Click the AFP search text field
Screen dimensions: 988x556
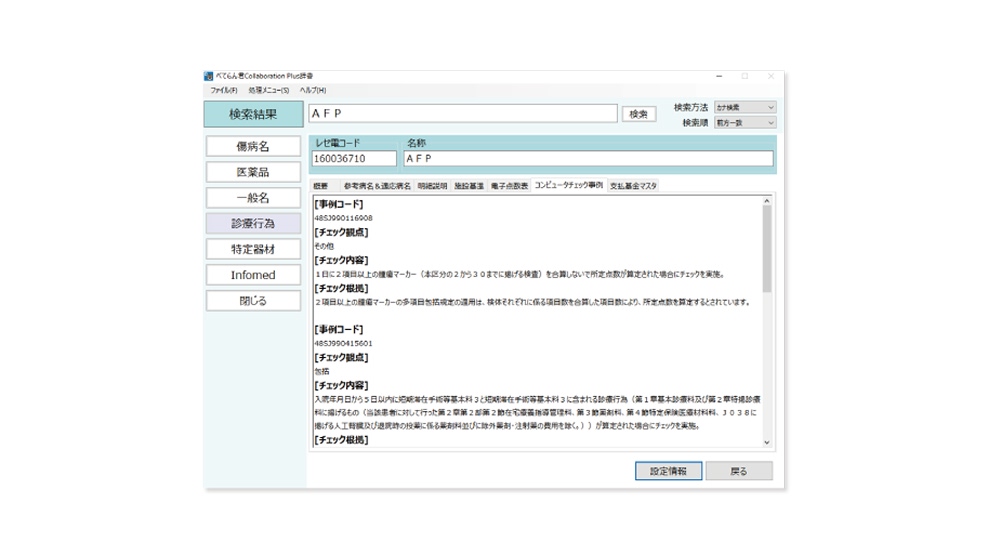point(463,114)
